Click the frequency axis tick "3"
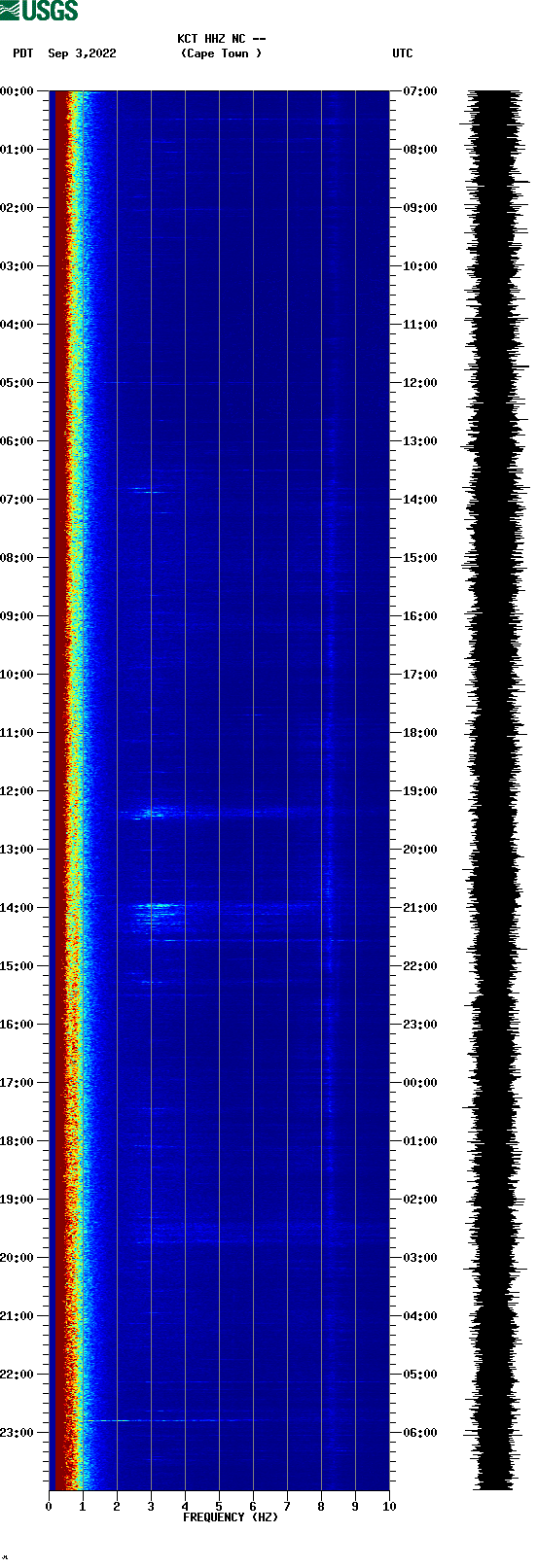 151,1507
